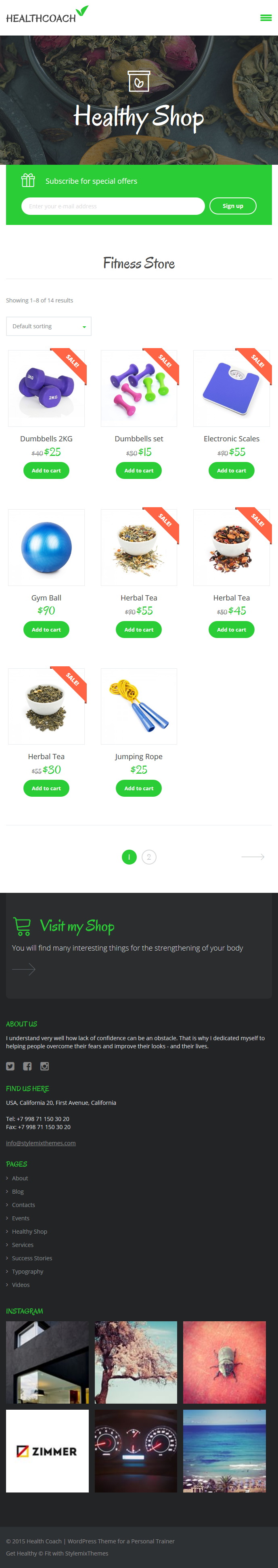Click the next page arrow icon

tap(253, 856)
